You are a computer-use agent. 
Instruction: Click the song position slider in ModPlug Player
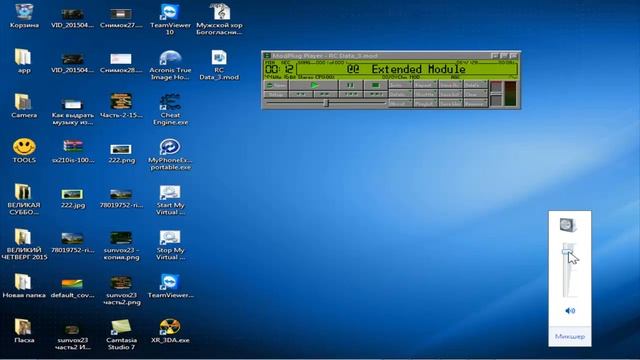(x=326, y=103)
